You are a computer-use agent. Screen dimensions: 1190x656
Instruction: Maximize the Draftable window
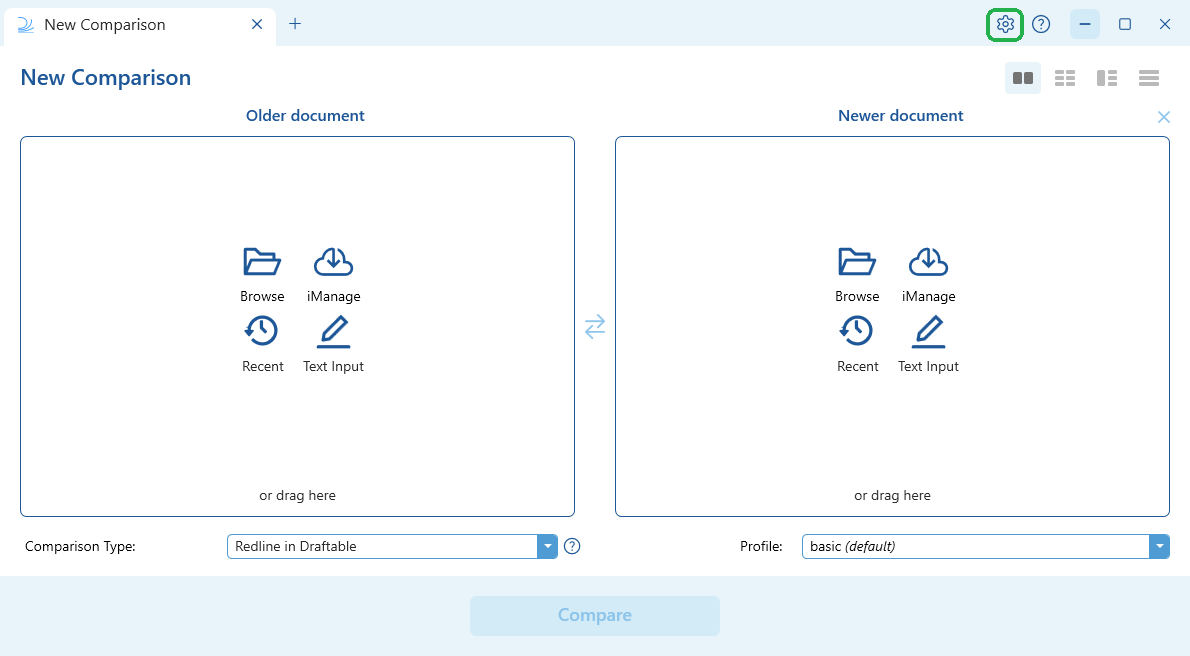1125,24
